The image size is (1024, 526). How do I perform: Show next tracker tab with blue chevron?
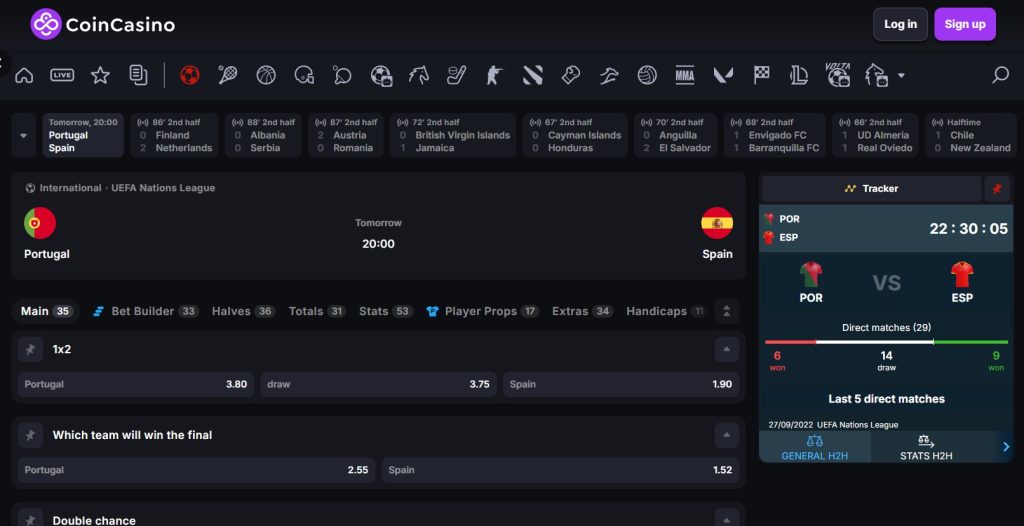1006,447
